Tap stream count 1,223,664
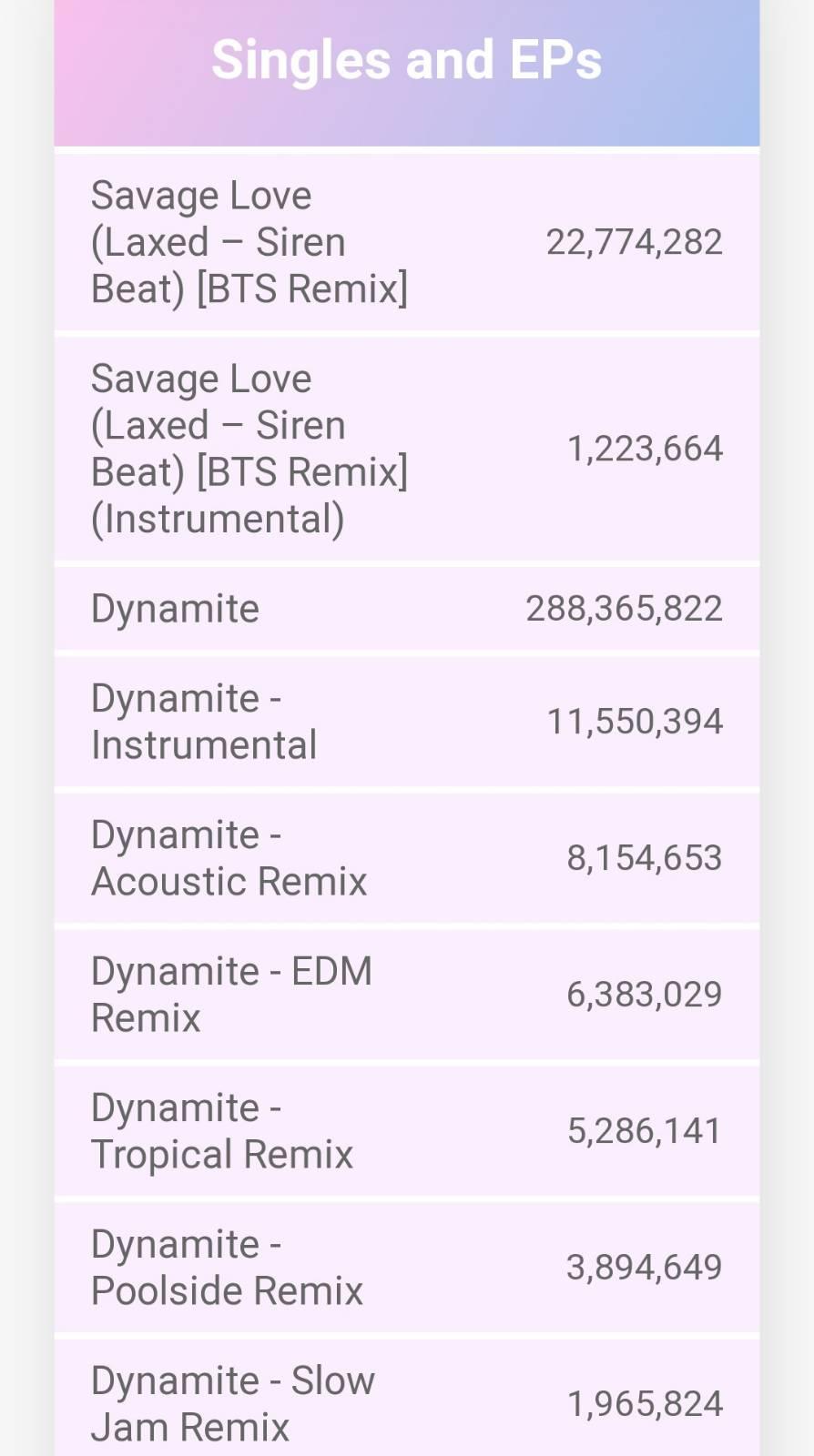This screenshot has width=814, height=1456. 645,449
